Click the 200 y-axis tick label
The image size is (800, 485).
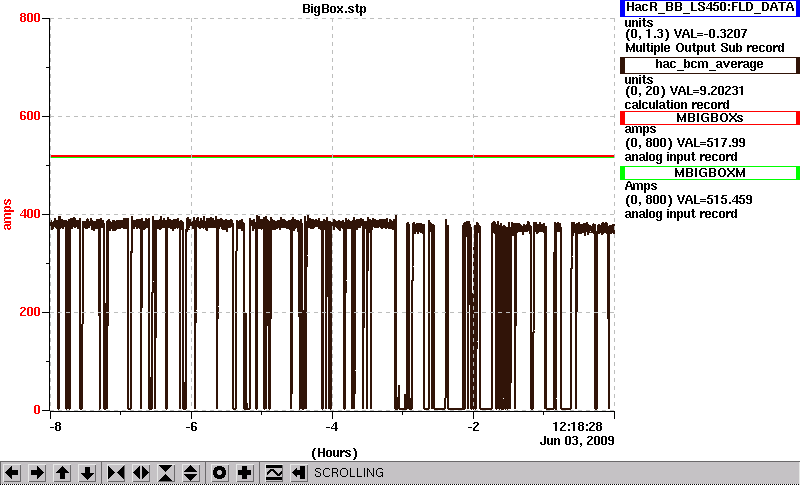tap(30, 312)
